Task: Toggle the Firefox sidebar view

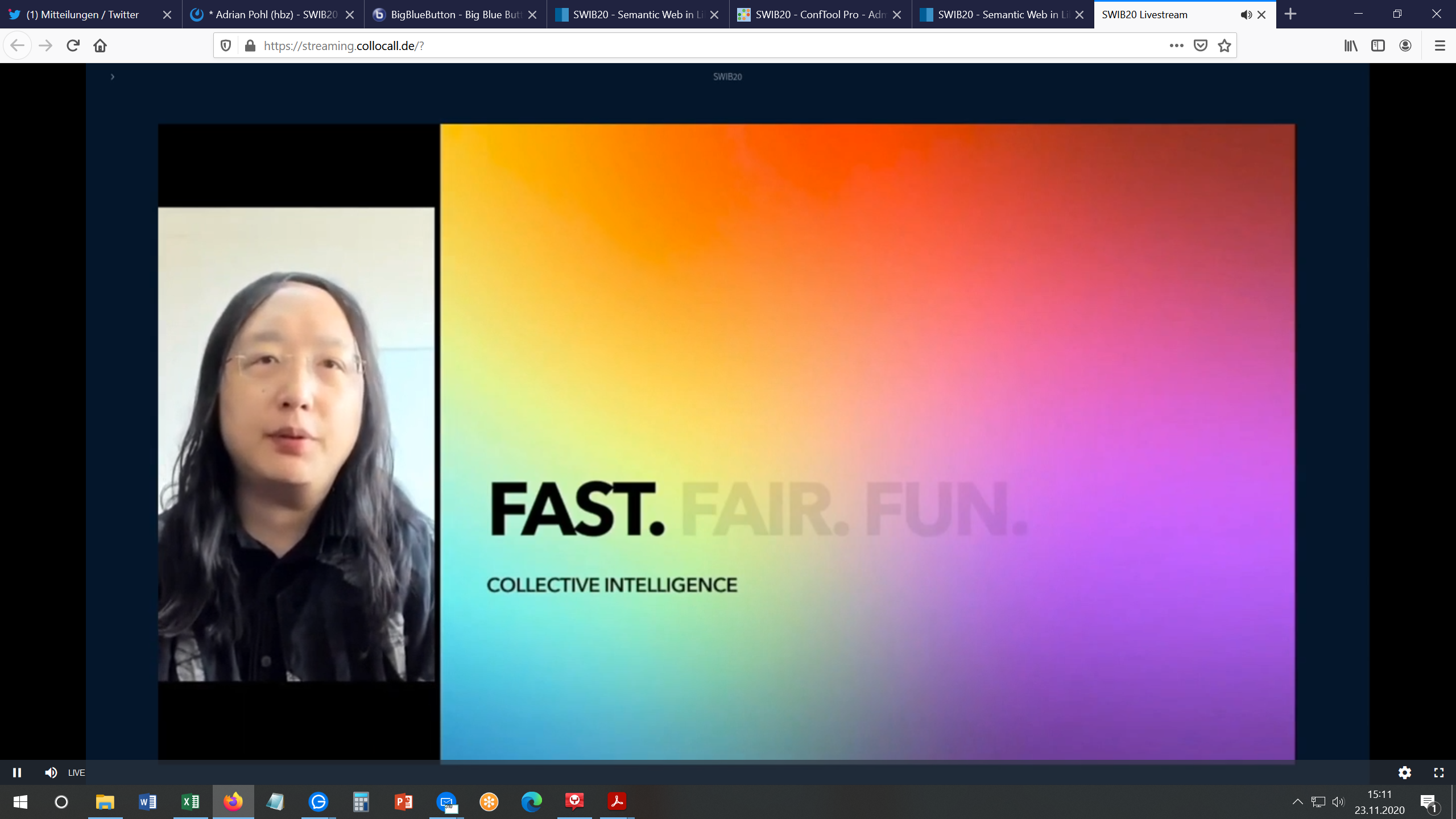Action: [1378, 45]
